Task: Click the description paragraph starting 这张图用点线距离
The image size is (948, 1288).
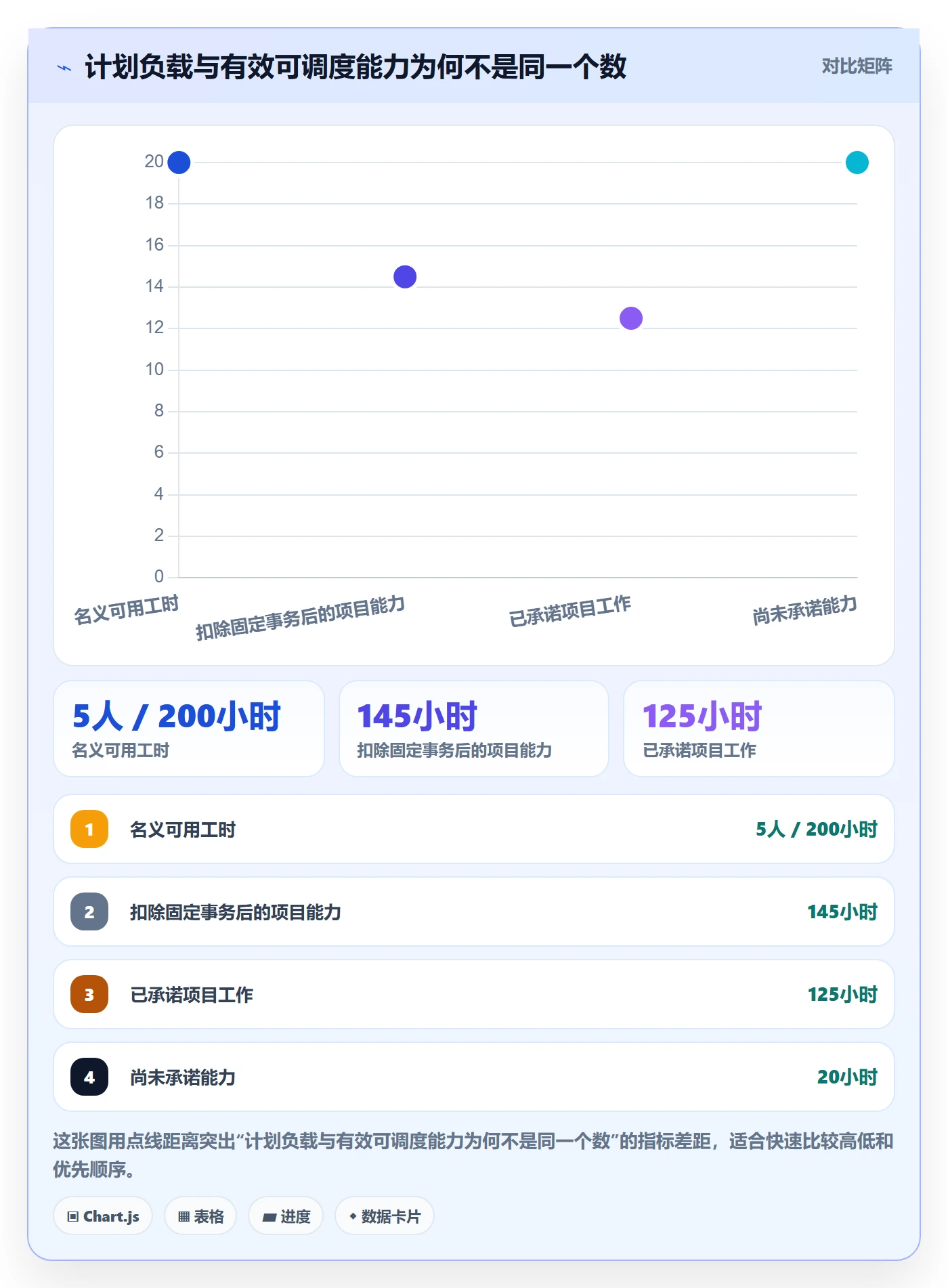Action: 473,1155
